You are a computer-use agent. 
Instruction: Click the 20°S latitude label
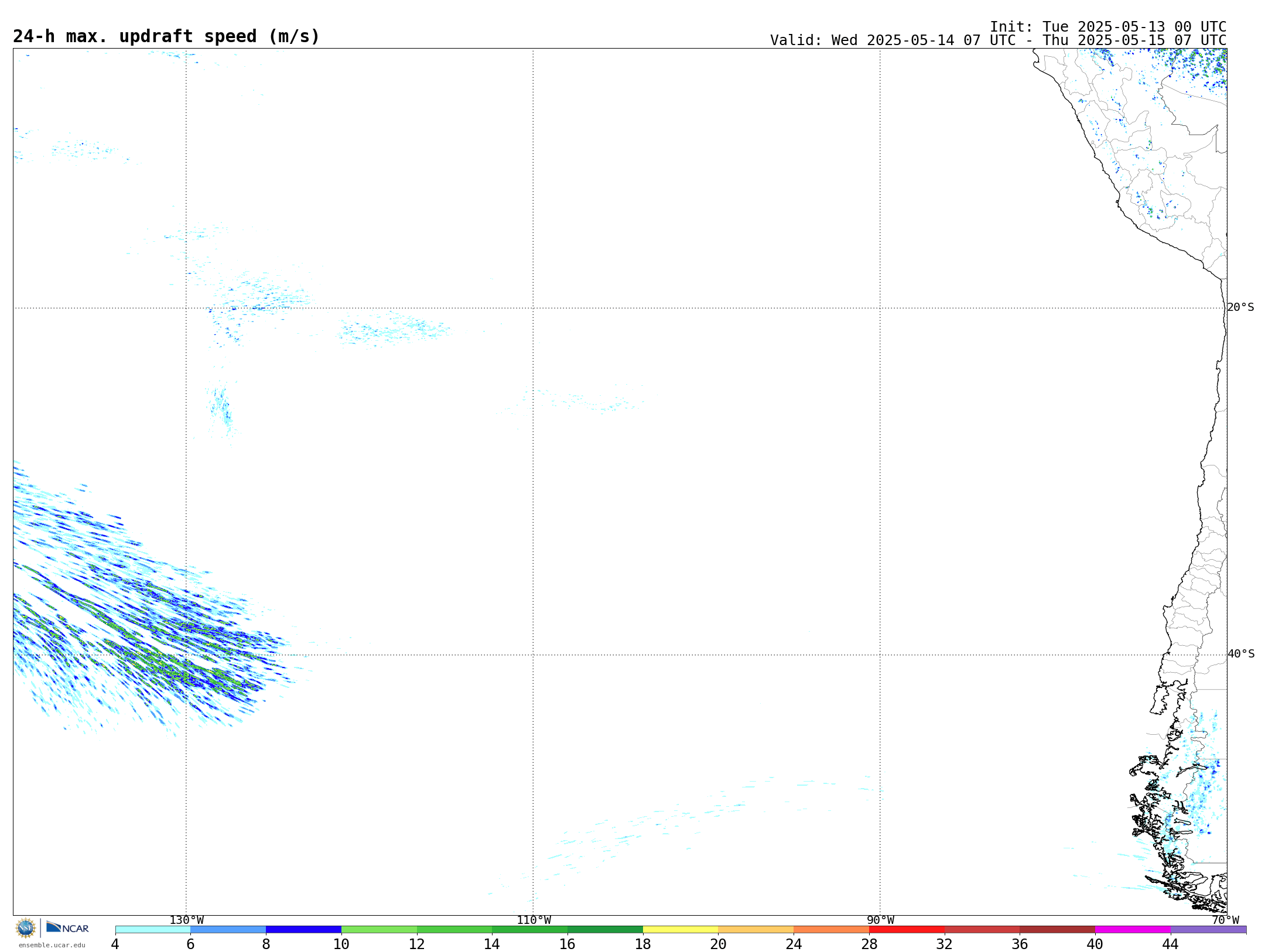click(x=1240, y=307)
